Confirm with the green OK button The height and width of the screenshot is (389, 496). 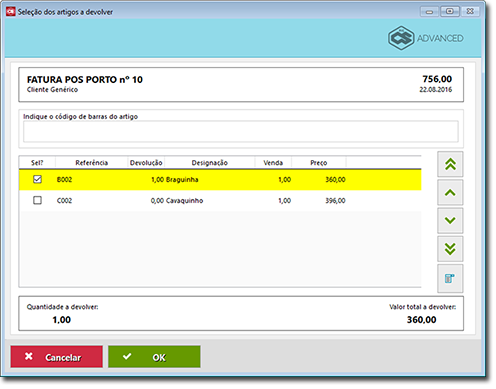pyautogui.click(x=154, y=357)
